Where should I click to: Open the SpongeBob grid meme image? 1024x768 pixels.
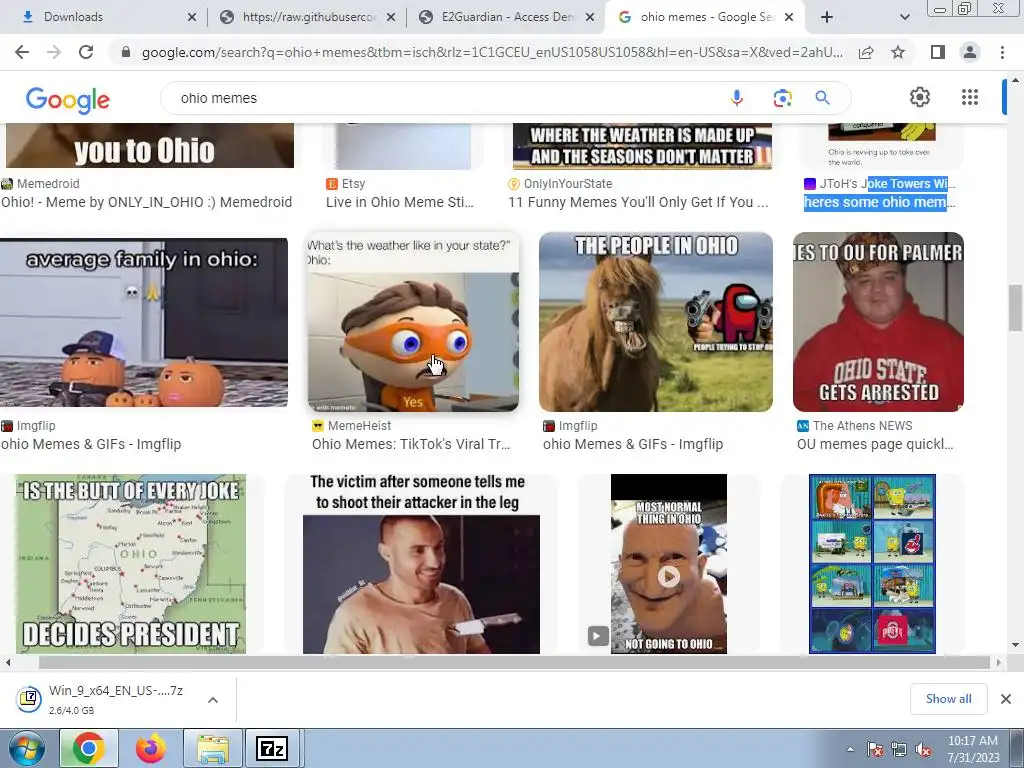point(872,564)
